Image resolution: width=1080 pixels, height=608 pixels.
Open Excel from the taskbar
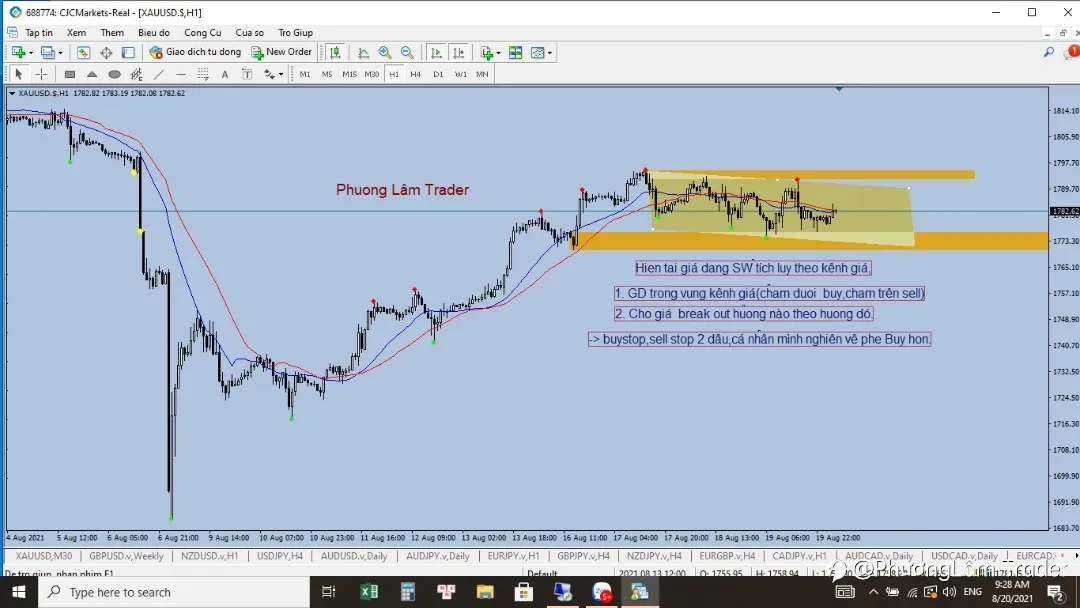point(369,592)
